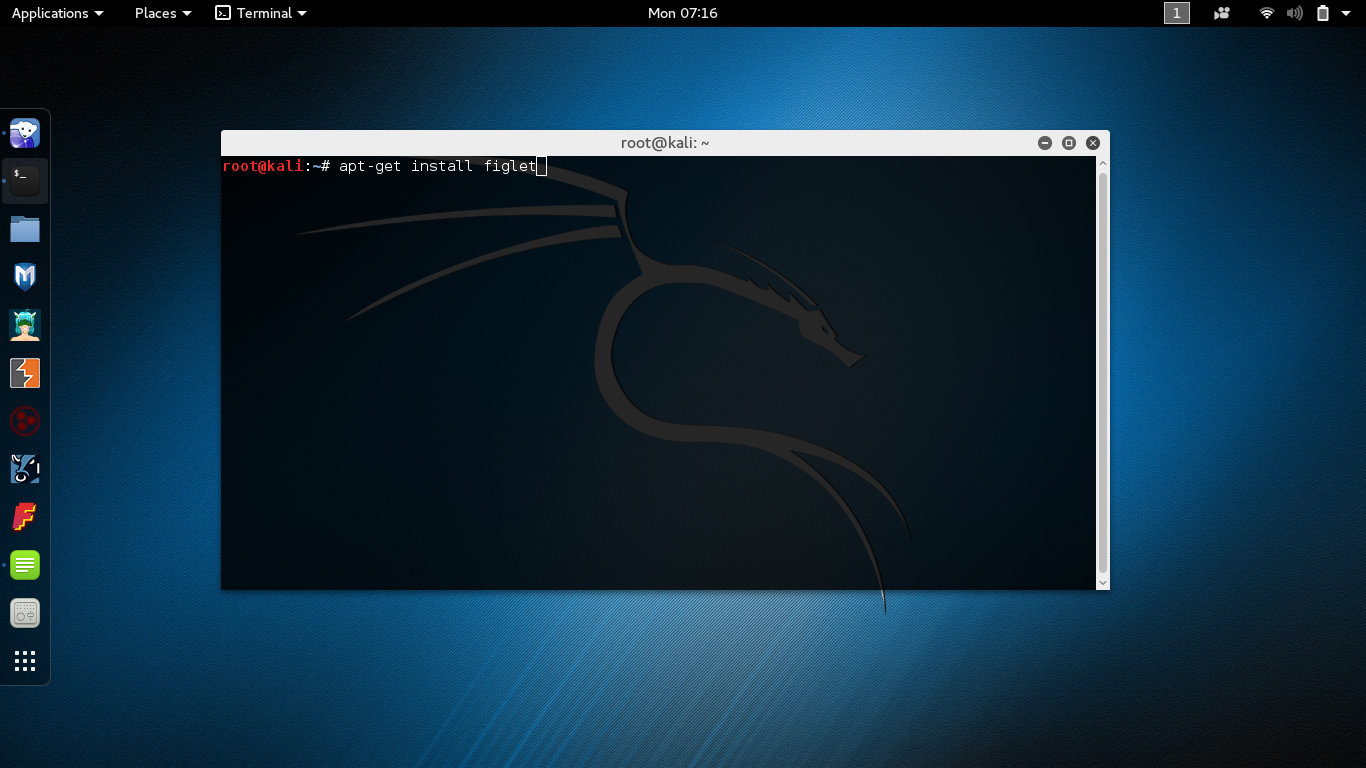Viewport: 1366px width, 768px height.
Task: Click the workspace indicator showing 1
Action: [x=1176, y=13]
